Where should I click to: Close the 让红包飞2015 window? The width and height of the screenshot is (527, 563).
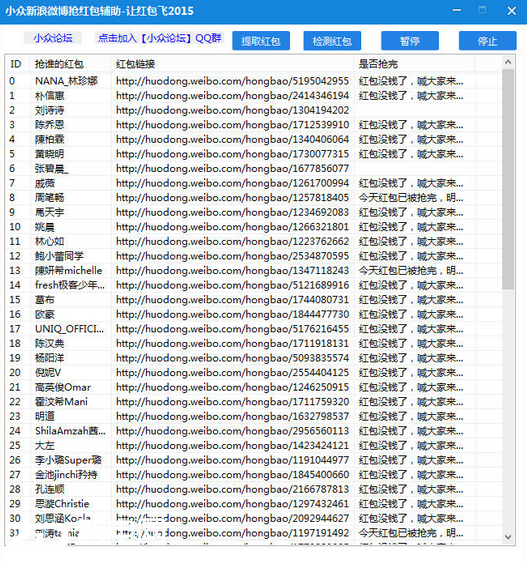pyautogui.click(x=512, y=11)
